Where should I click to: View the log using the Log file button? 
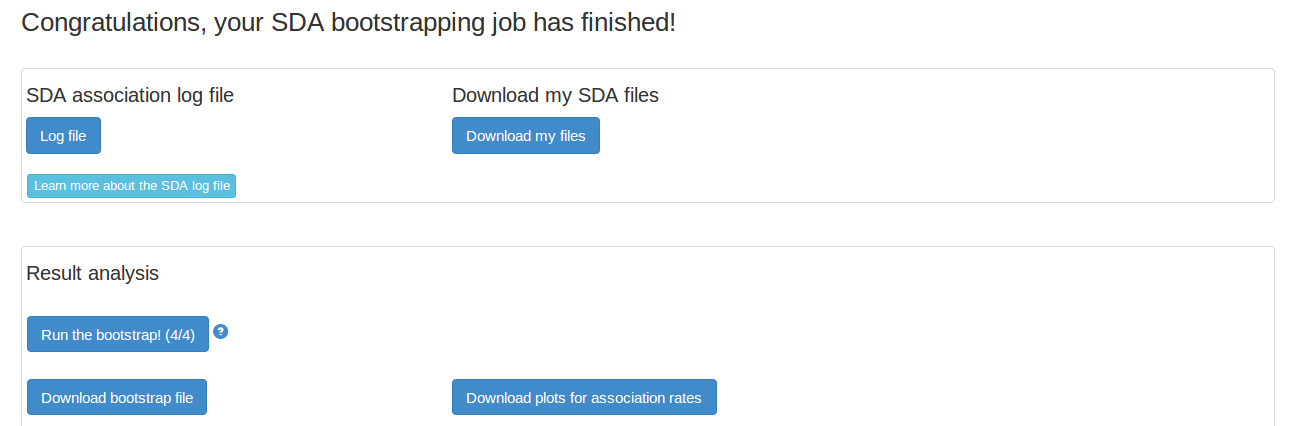(63, 136)
